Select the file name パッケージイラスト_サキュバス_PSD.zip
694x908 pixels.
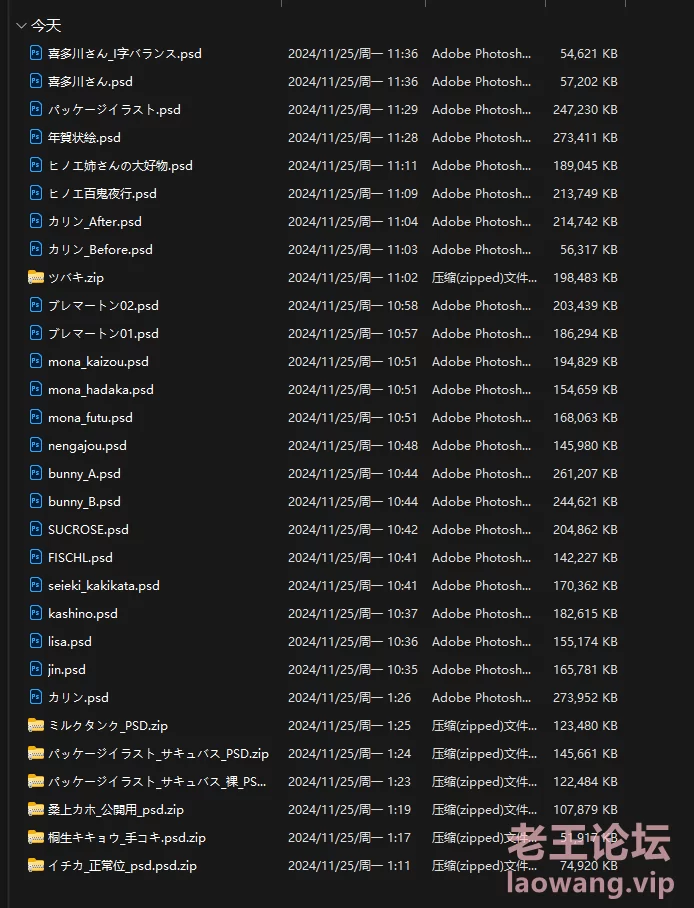158,753
